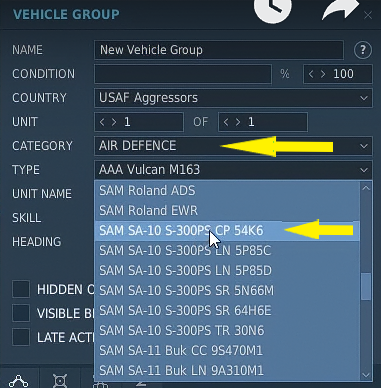The width and height of the screenshot is (381, 388).
Task: Select SAM SA-11 Buk LN 9A310M1
Action: tap(227, 371)
